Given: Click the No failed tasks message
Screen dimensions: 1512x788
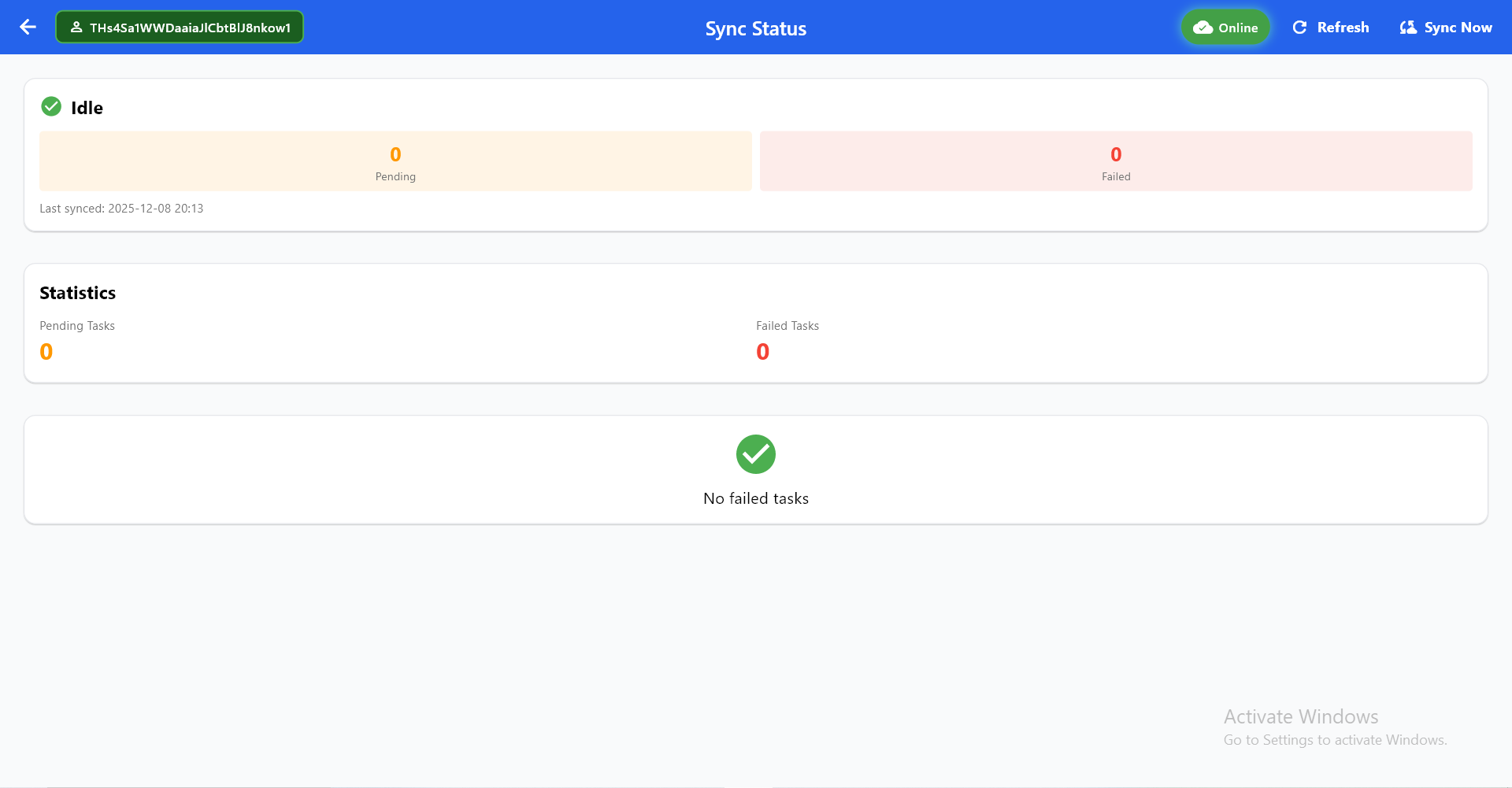Looking at the screenshot, I should [755, 498].
